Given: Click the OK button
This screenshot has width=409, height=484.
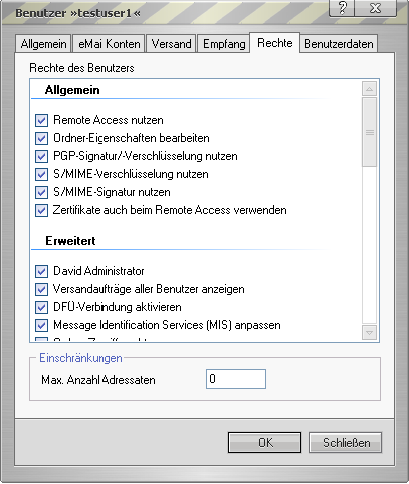Looking at the screenshot, I should [x=265, y=443].
